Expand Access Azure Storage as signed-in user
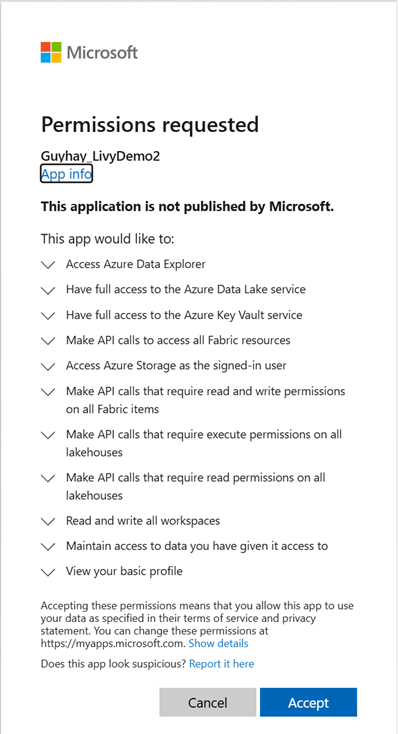Screen dimensions: 399x734 point(48,367)
